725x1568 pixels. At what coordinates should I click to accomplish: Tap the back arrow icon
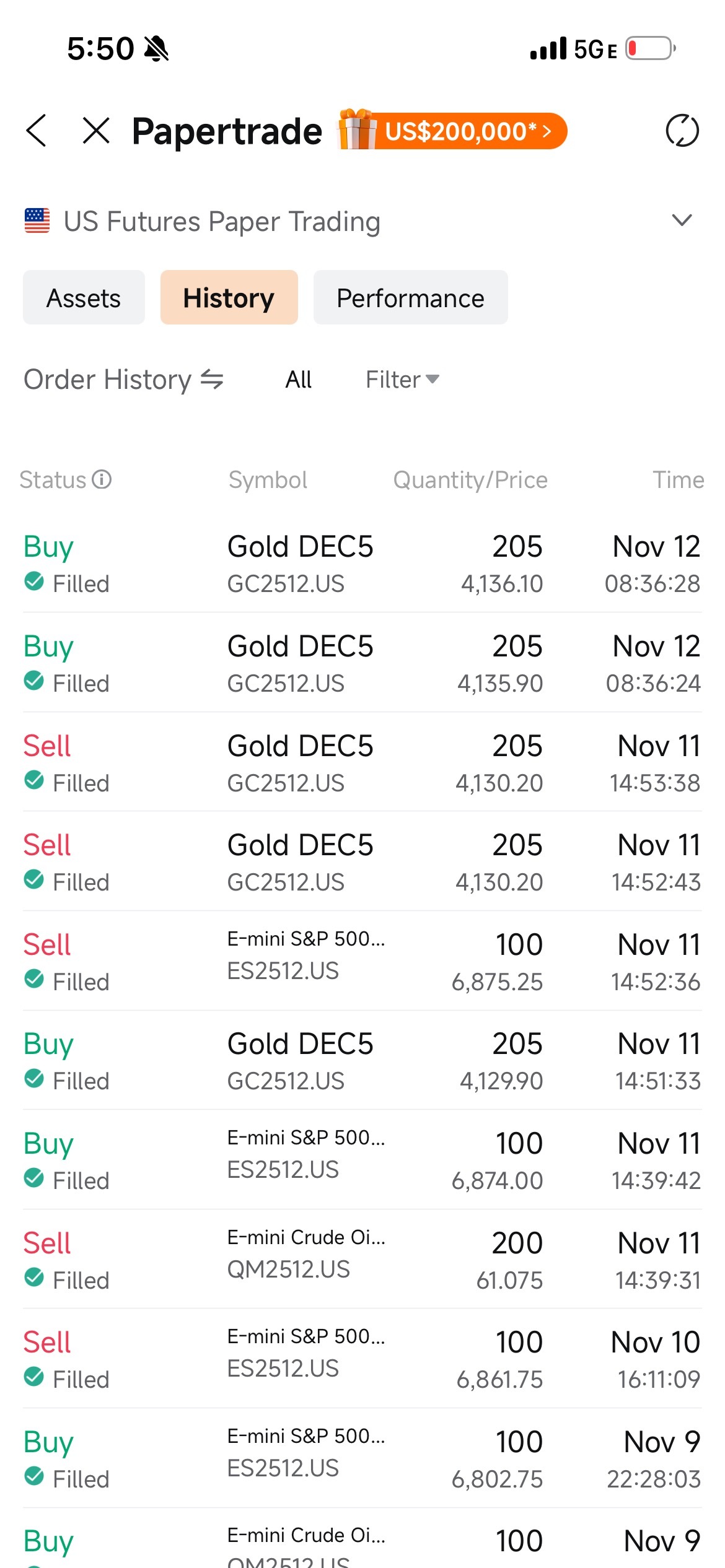pyautogui.click(x=37, y=131)
